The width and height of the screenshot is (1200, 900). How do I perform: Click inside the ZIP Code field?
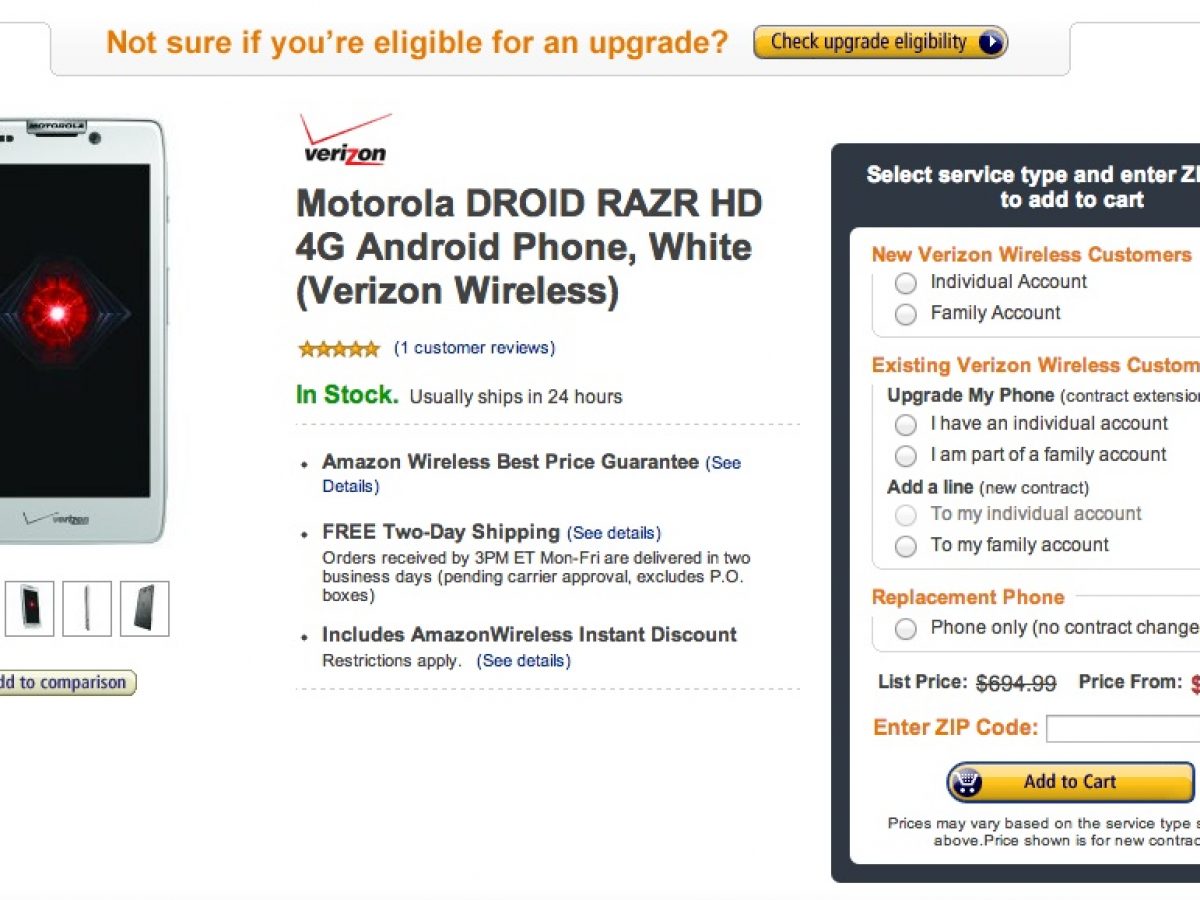[1122, 729]
